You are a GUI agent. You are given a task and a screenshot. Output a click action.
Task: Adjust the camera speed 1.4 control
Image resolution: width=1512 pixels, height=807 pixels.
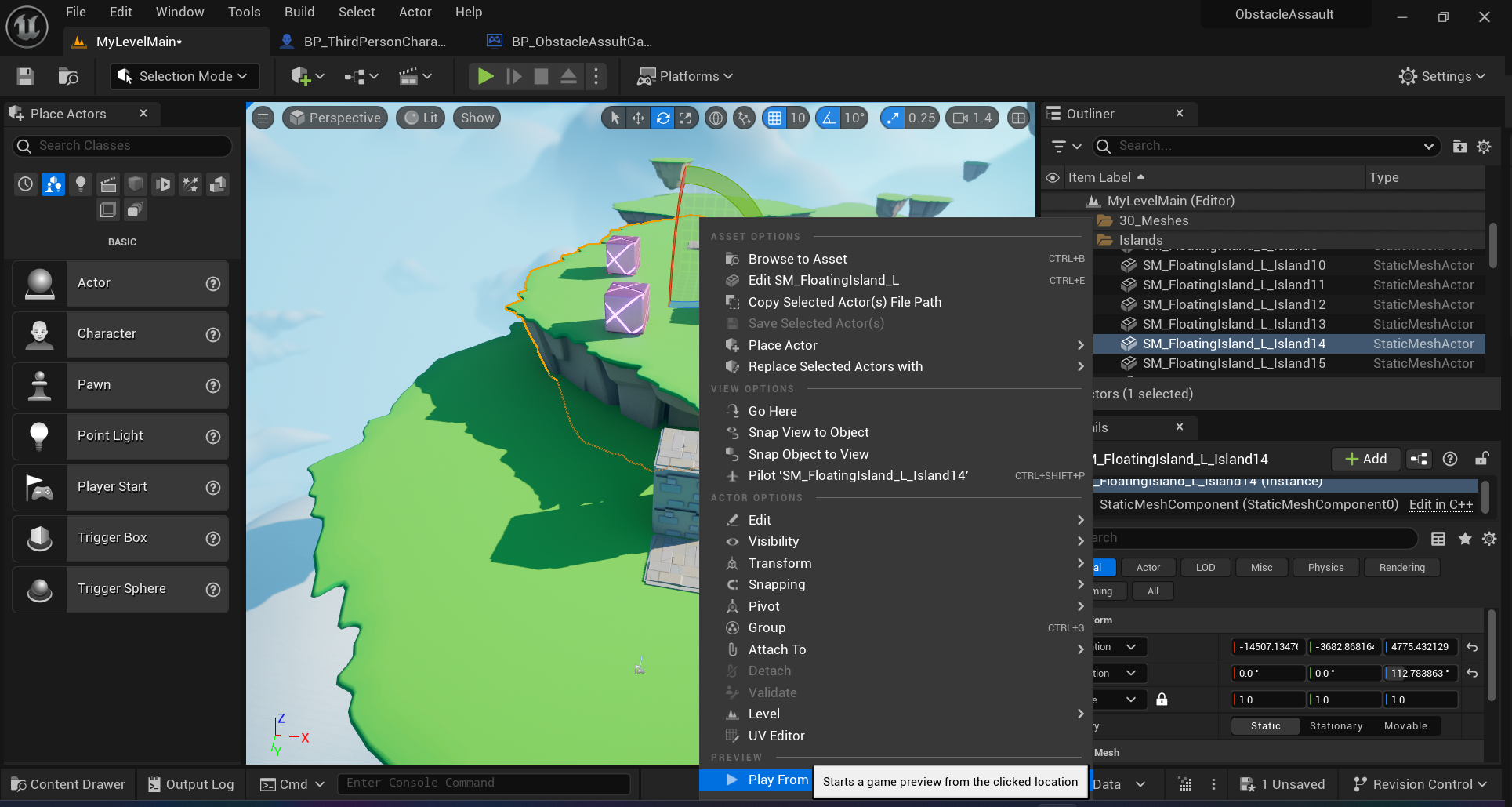973,118
